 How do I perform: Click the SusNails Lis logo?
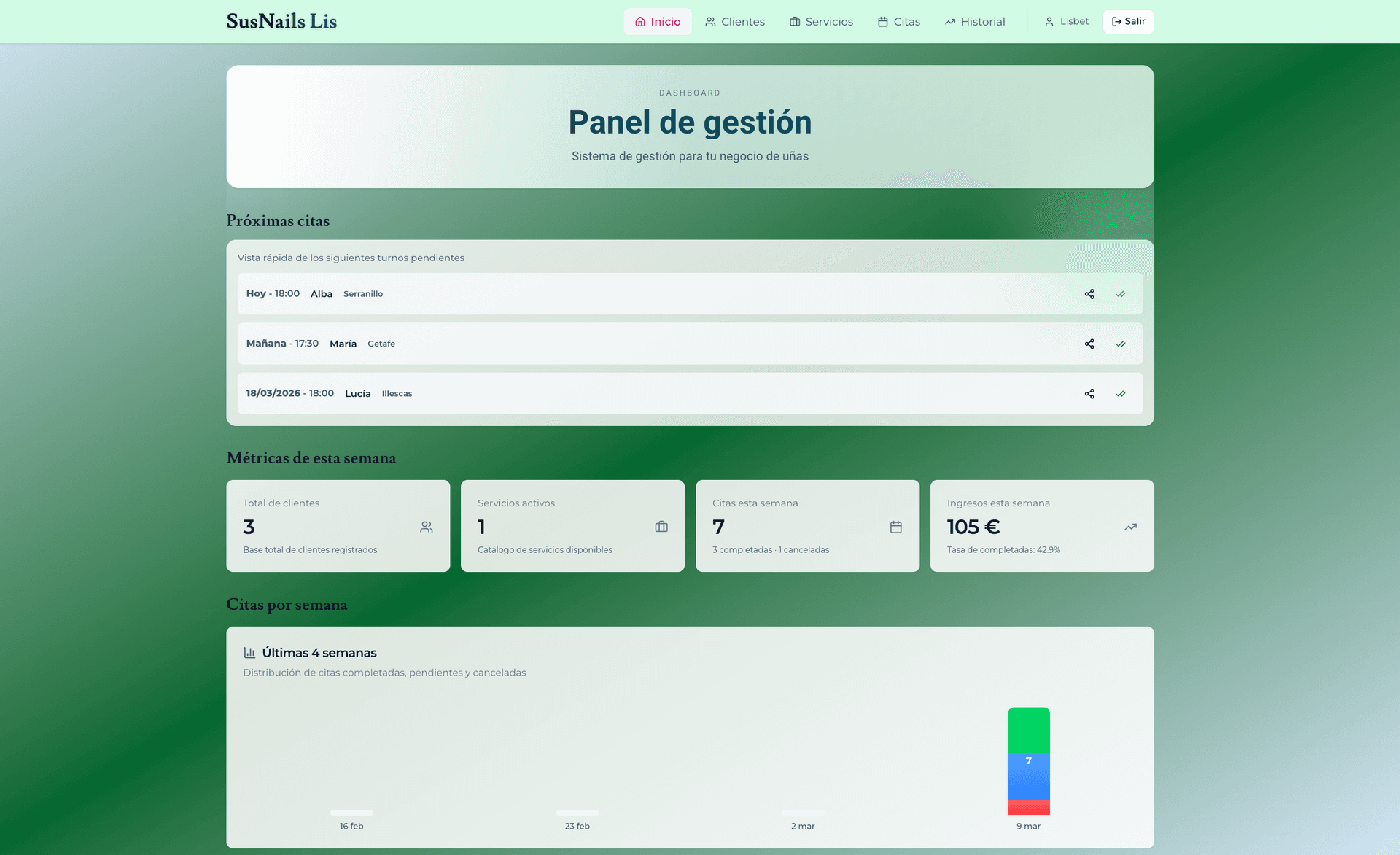[281, 21]
